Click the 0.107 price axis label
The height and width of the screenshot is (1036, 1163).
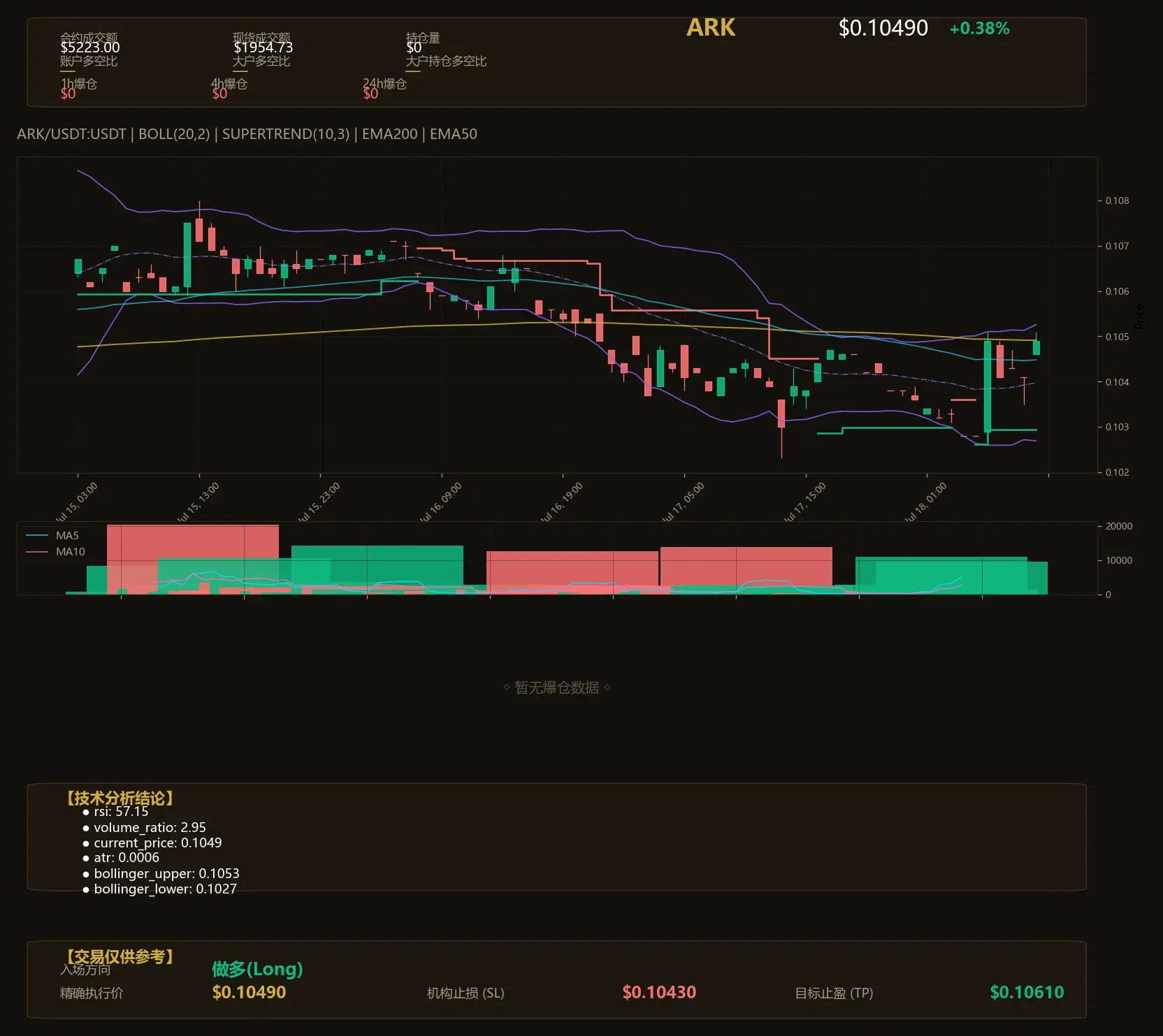click(1117, 246)
